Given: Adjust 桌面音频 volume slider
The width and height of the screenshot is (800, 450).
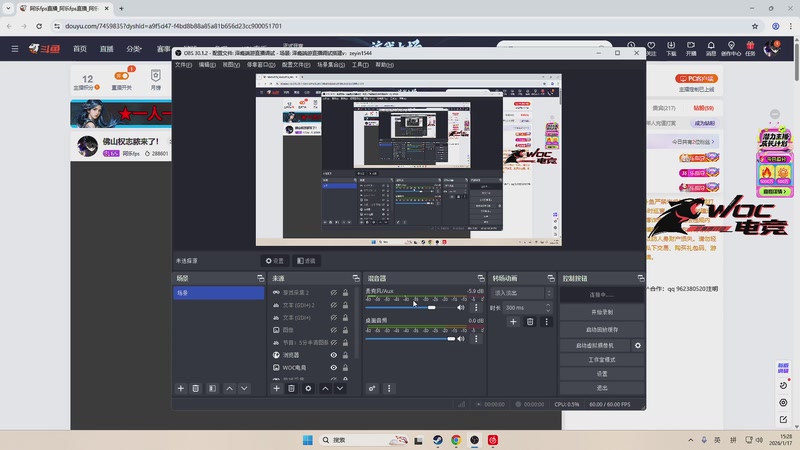Looking at the screenshot, I should (x=410, y=339).
